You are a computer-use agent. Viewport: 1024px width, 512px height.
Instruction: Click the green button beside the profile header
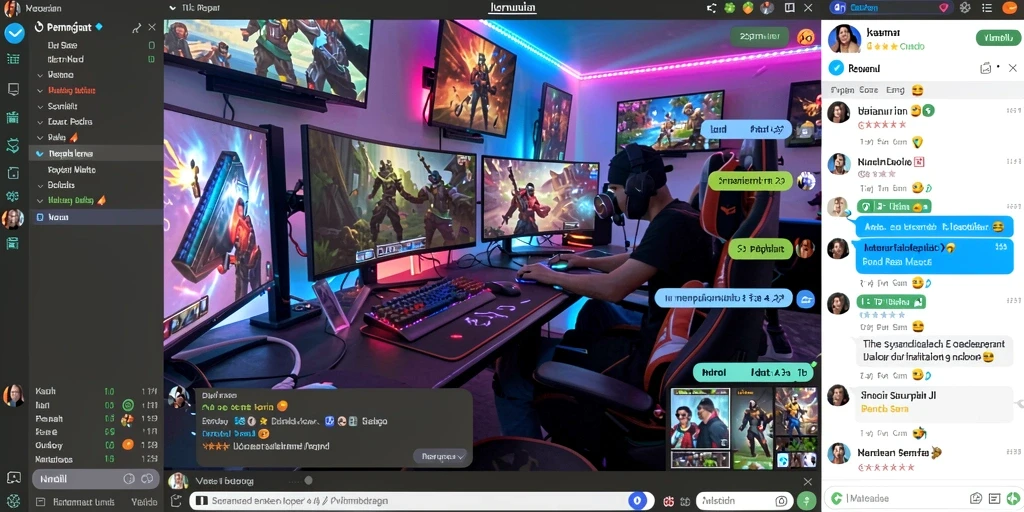pyautogui.click(x=998, y=38)
